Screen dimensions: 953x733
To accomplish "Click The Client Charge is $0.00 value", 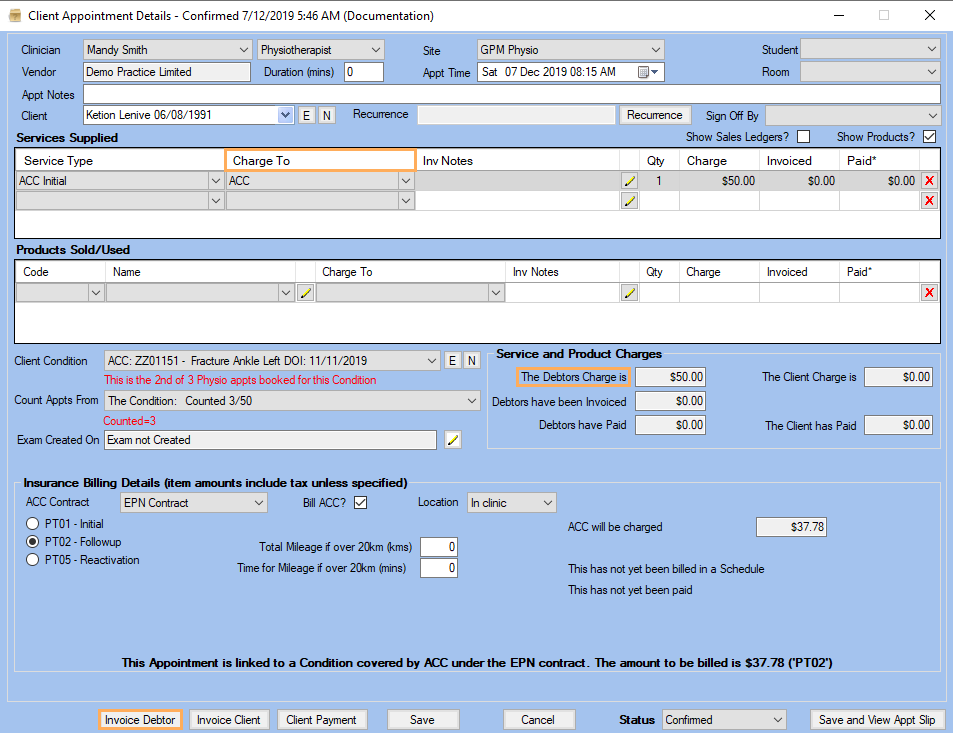I will click(898, 377).
